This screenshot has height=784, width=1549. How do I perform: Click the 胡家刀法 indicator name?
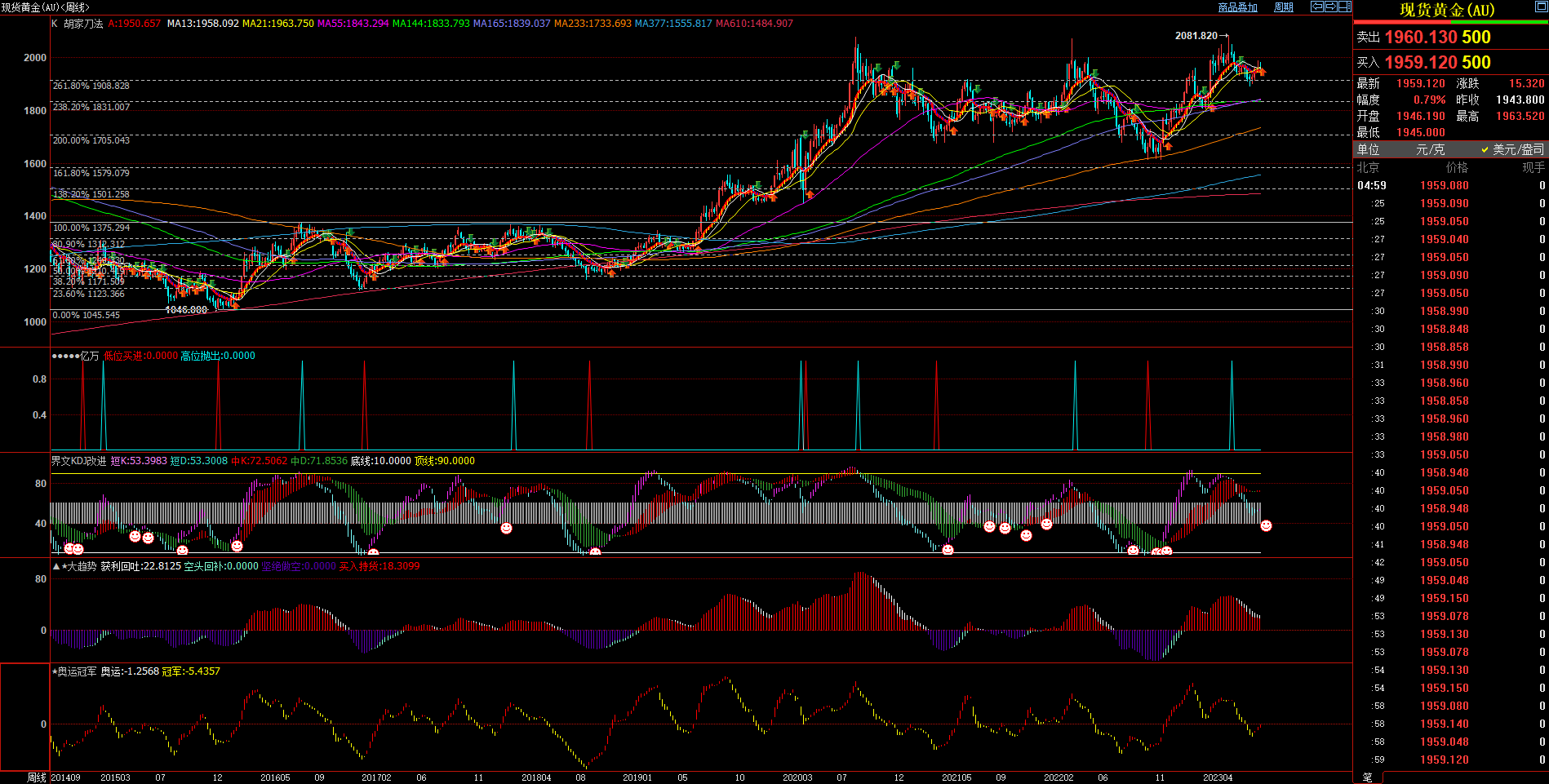83,24
